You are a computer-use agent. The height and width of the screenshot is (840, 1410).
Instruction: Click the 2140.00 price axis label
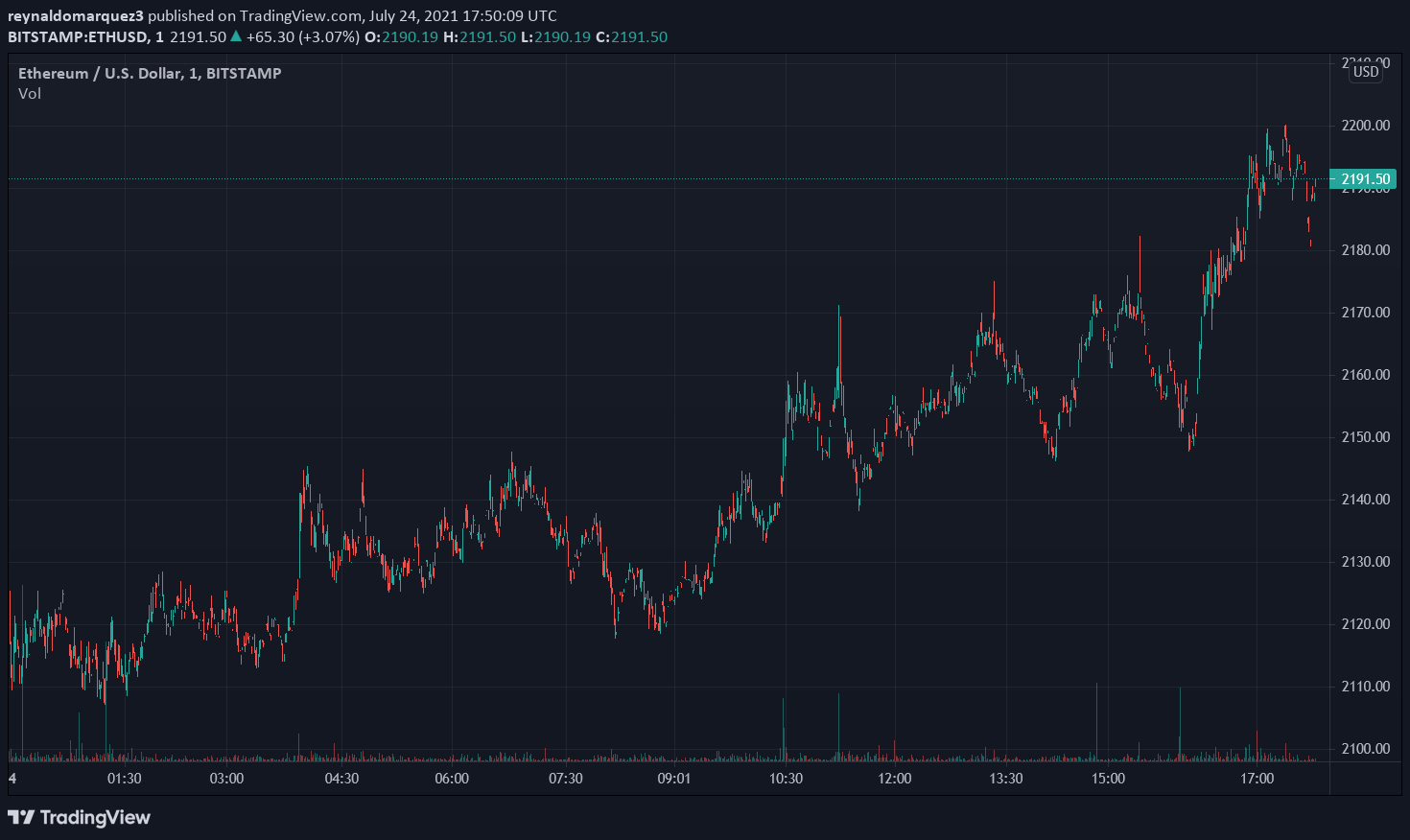pyautogui.click(x=1365, y=500)
